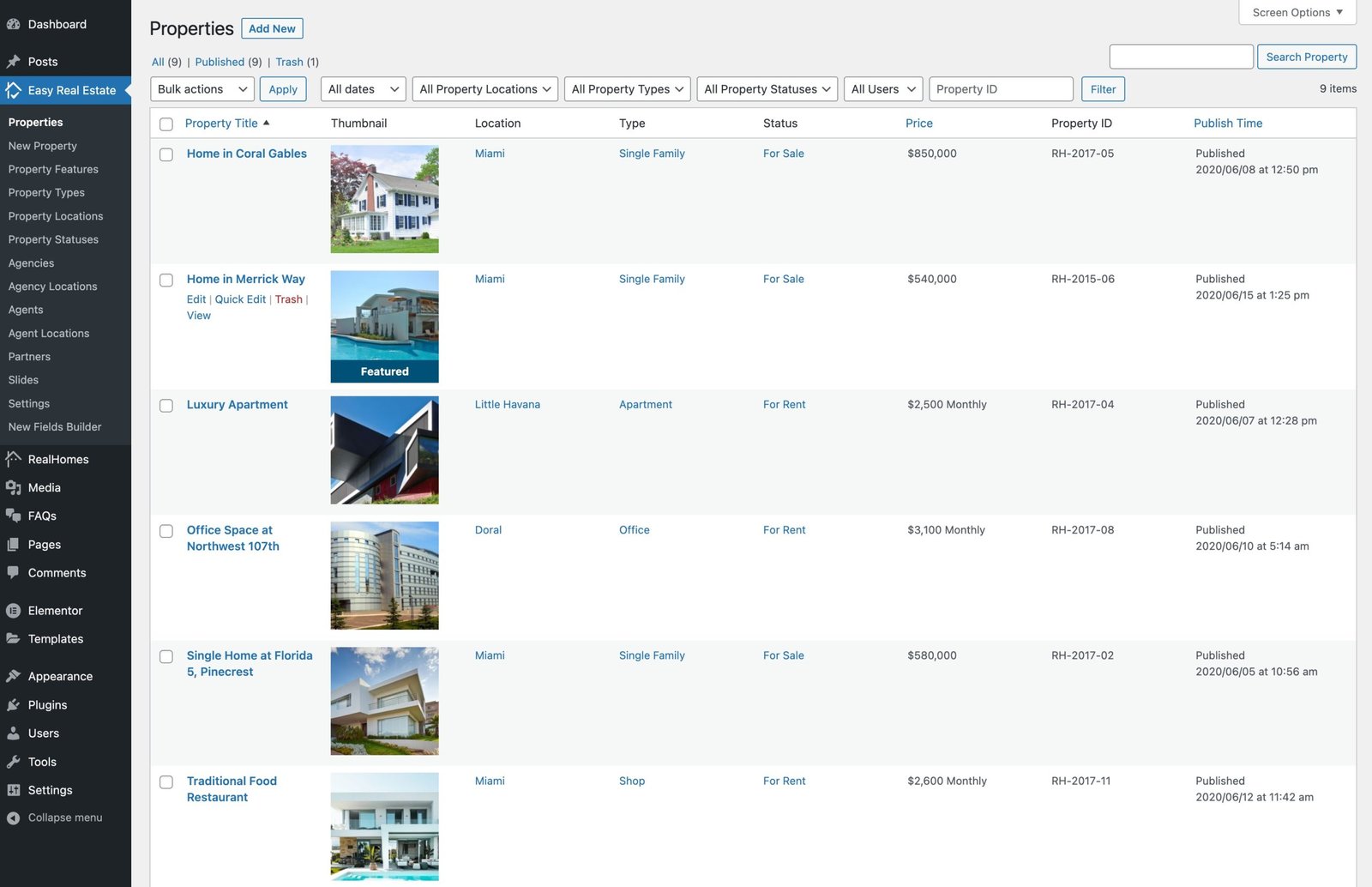Click the Dashboard gauge icon
The height and width of the screenshot is (887, 1372).
pyautogui.click(x=13, y=24)
